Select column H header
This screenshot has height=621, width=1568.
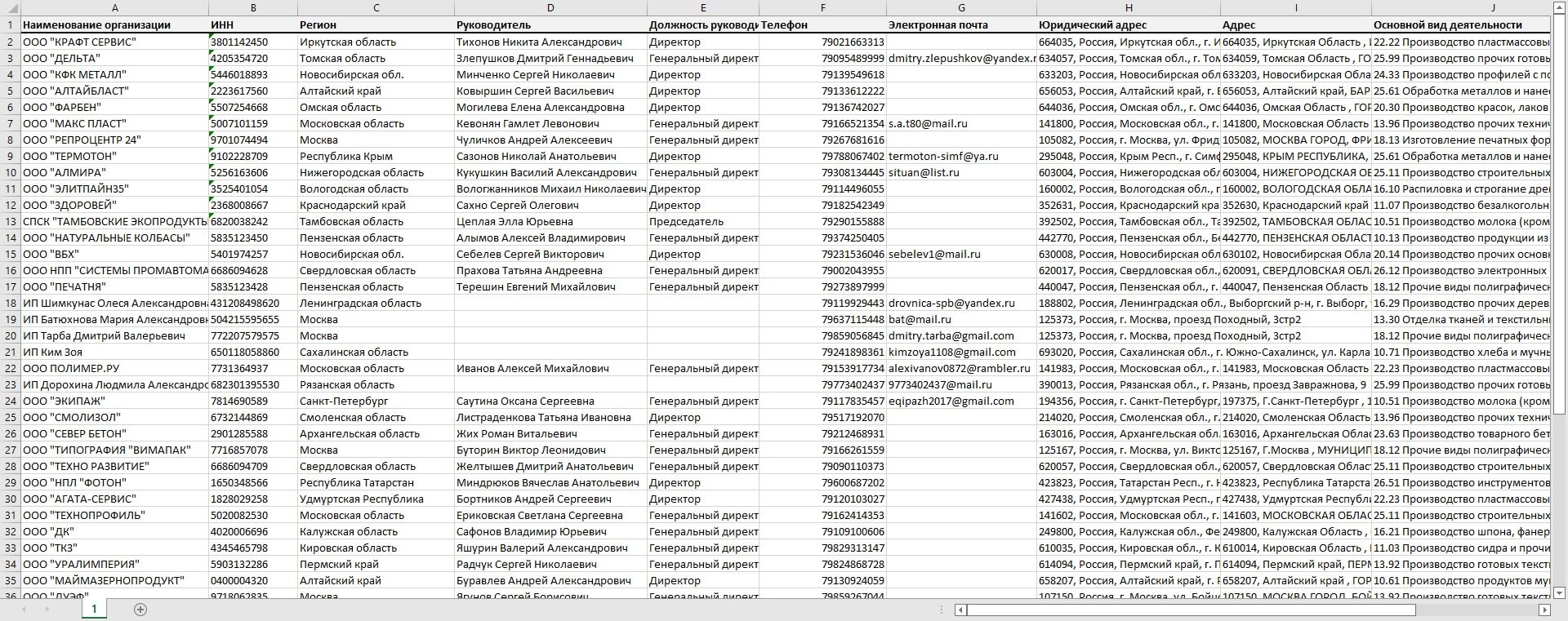coord(1129,7)
